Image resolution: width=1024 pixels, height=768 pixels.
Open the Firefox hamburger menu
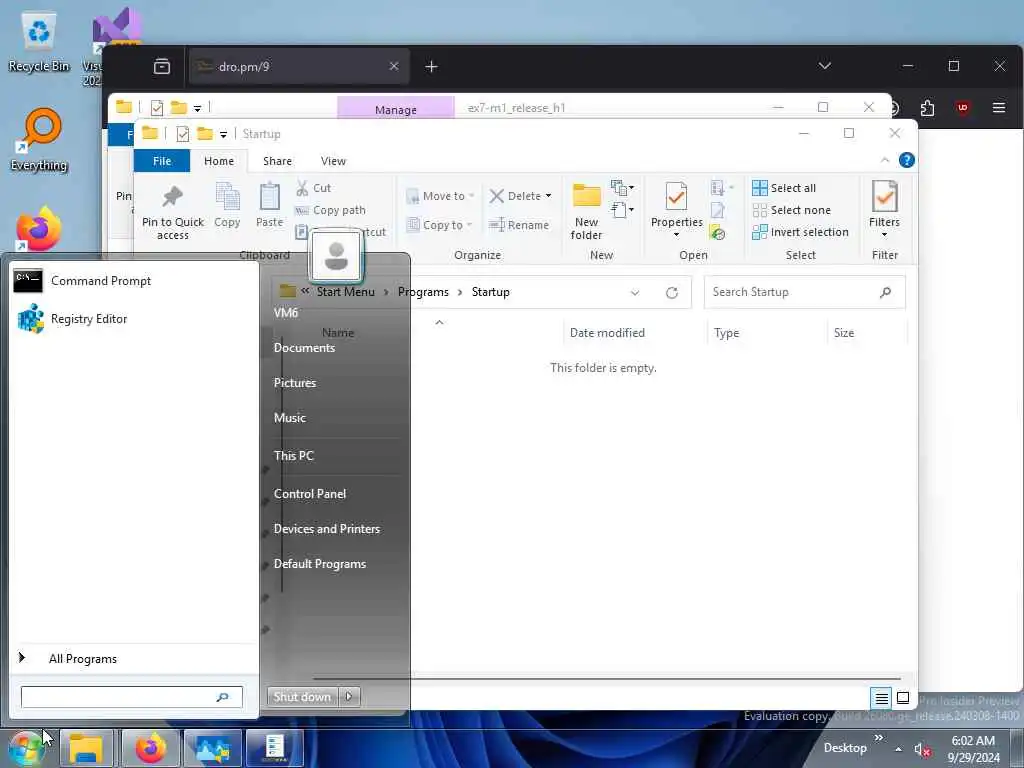pyautogui.click(x=999, y=108)
